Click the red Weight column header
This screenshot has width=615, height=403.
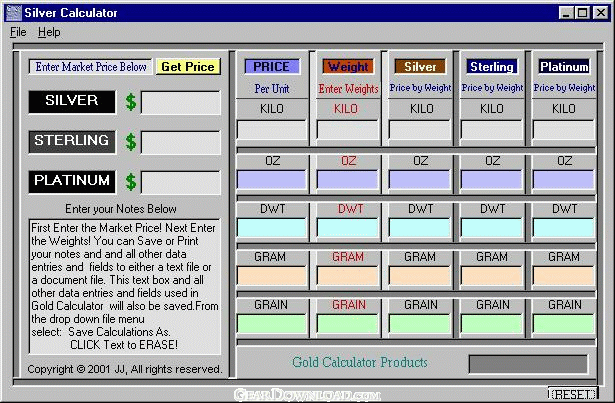pyautogui.click(x=348, y=66)
